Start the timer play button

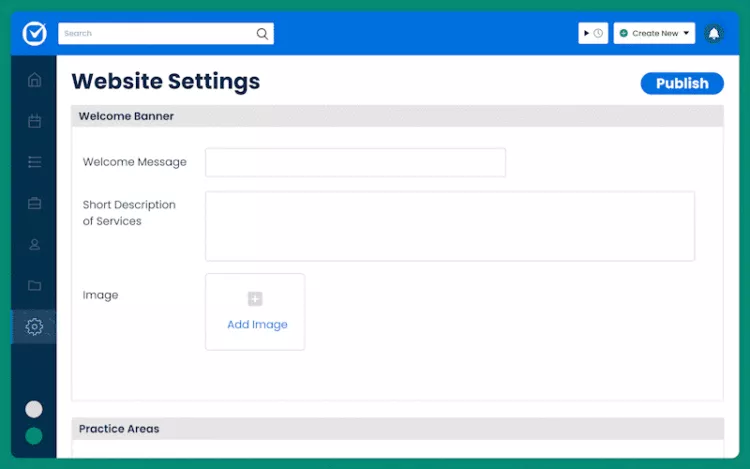(587, 33)
